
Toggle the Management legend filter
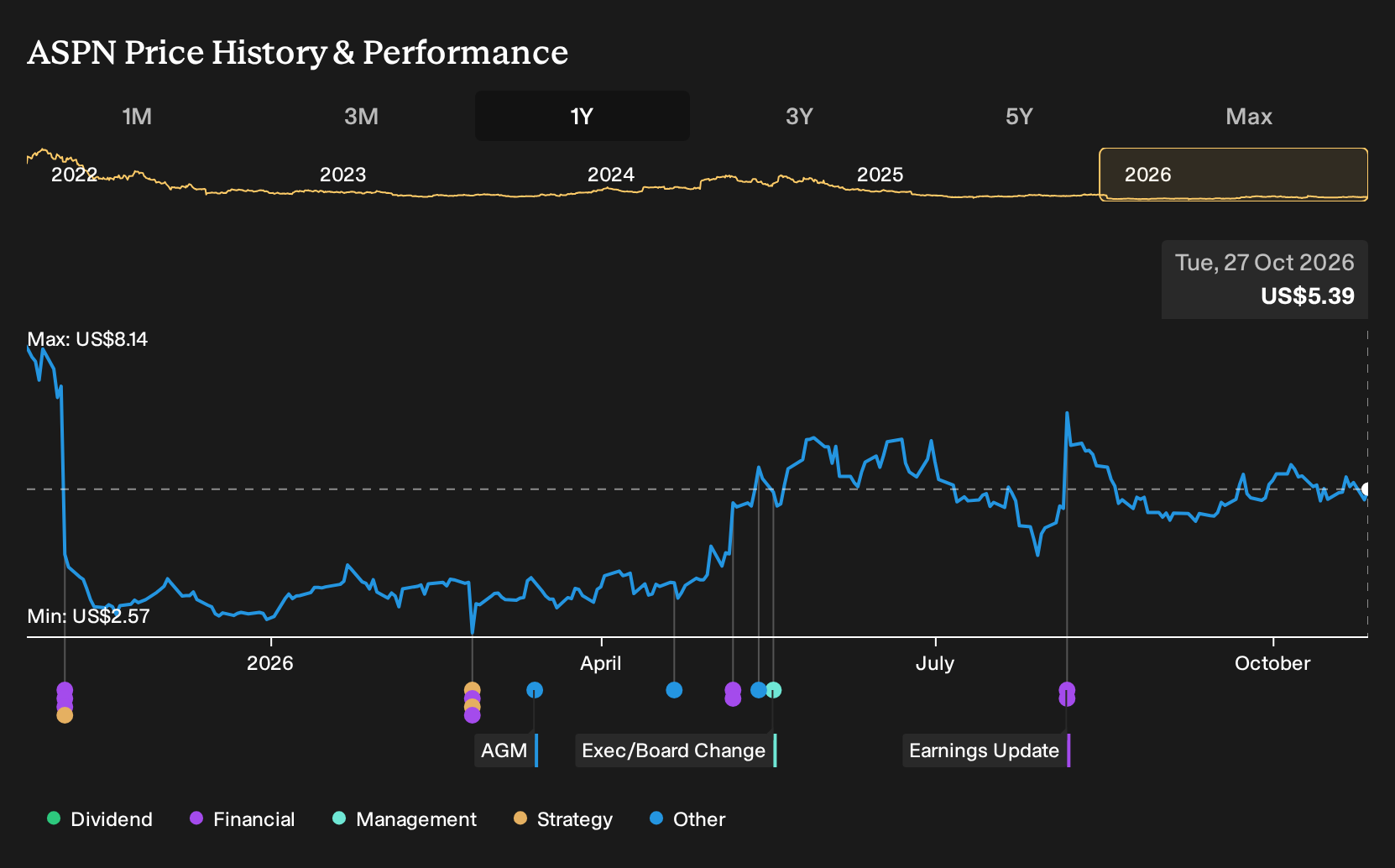click(x=405, y=818)
